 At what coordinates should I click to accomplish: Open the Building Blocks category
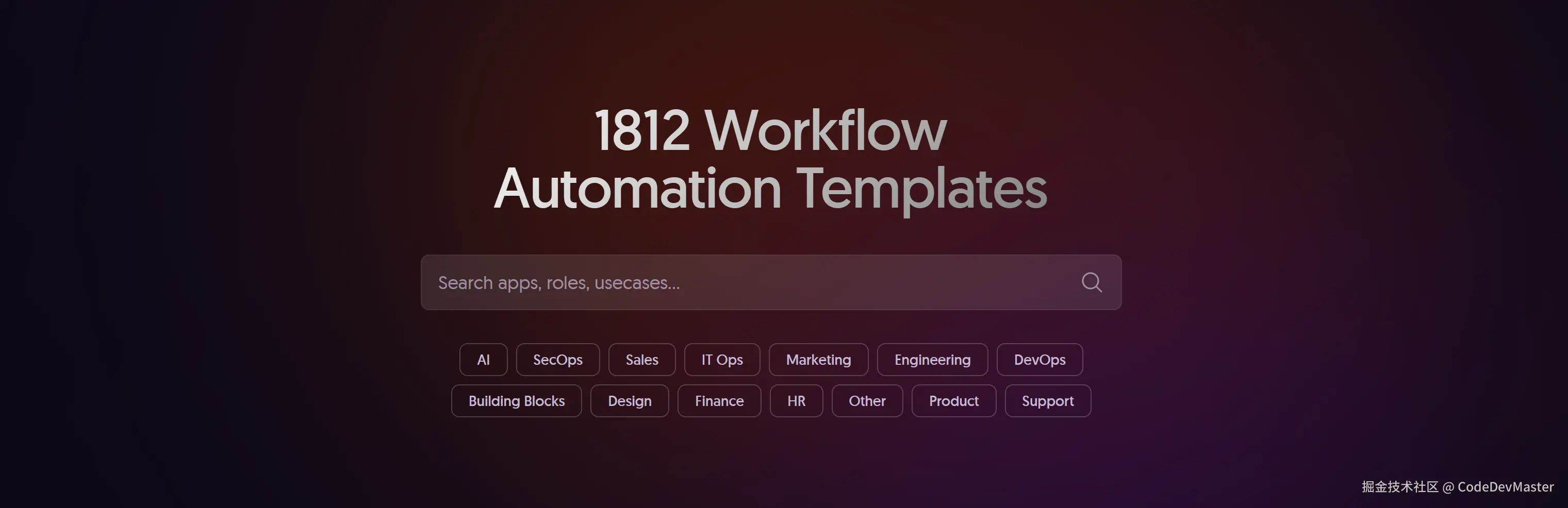[516, 401]
